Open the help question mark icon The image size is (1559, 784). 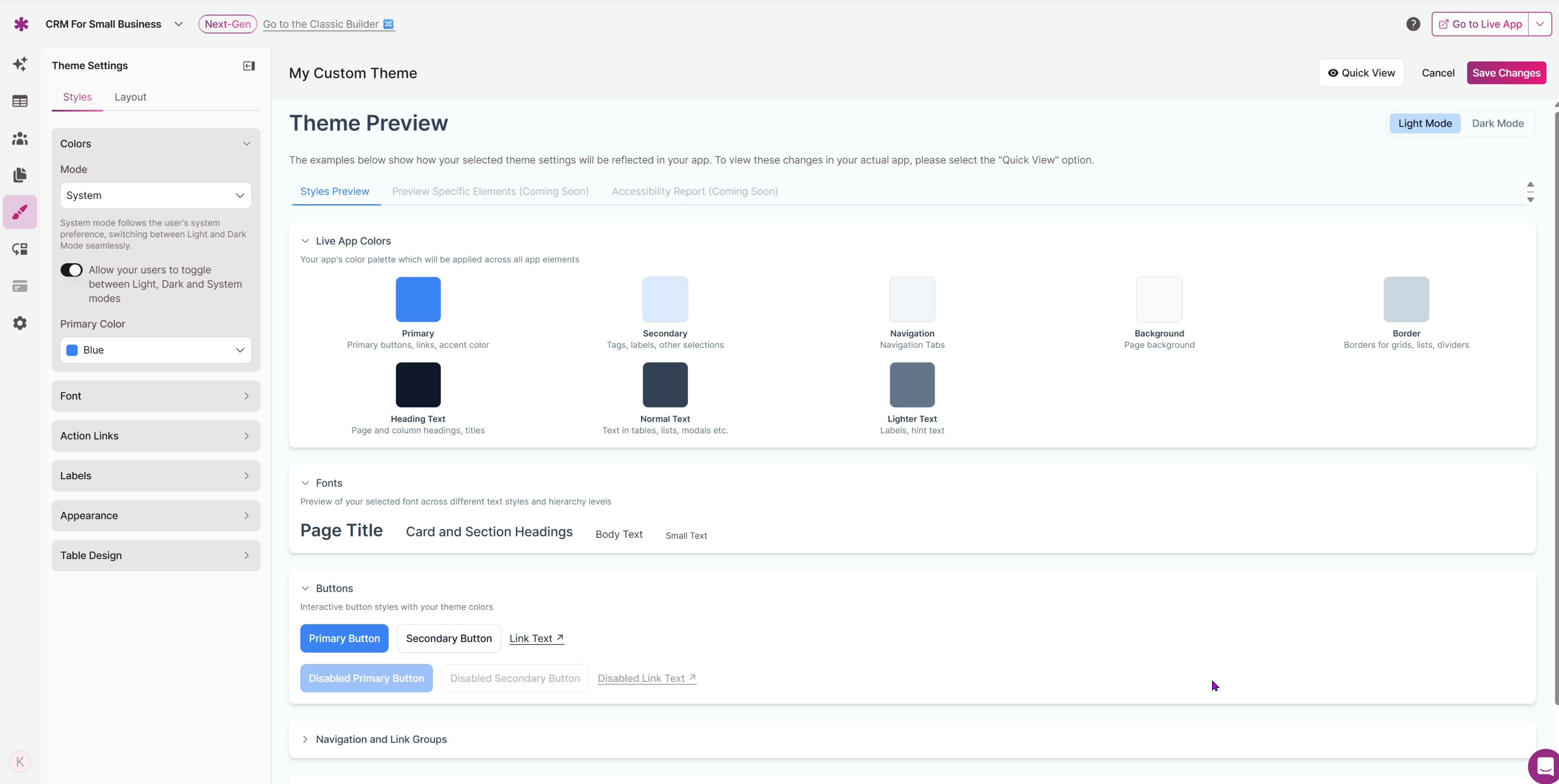(x=1413, y=24)
